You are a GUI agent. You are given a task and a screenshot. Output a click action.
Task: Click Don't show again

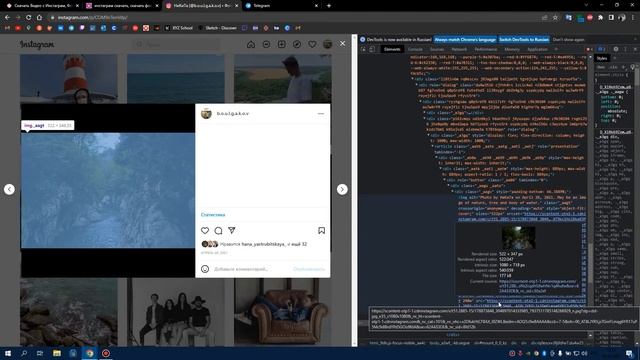[x=569, y=40]
